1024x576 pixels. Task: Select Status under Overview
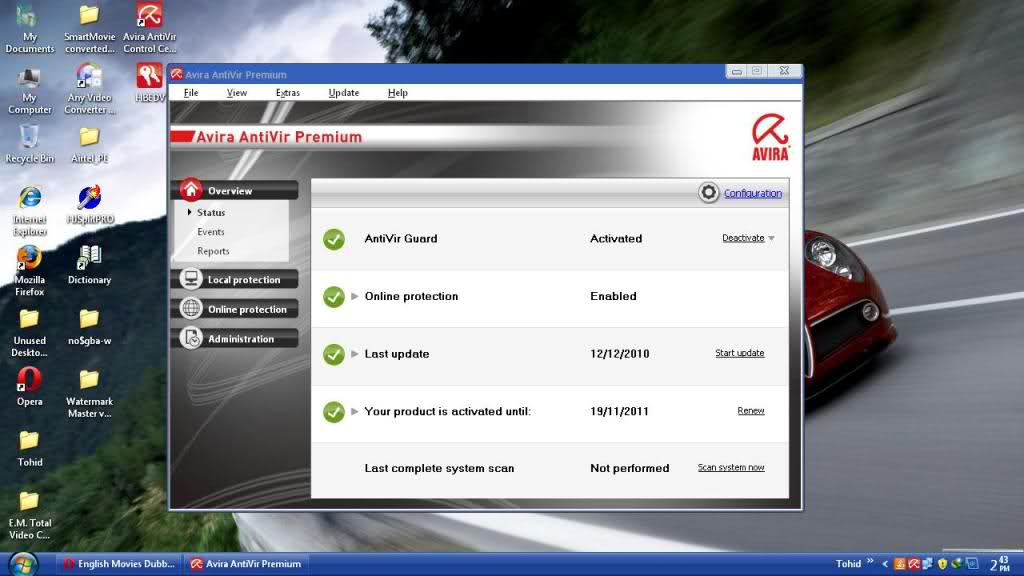[210, 212]
